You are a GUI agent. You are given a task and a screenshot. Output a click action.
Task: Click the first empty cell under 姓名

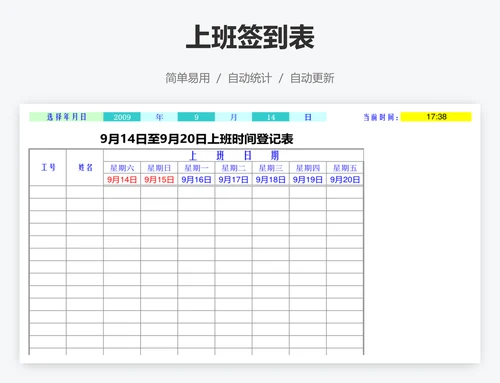tap(85, 192)
